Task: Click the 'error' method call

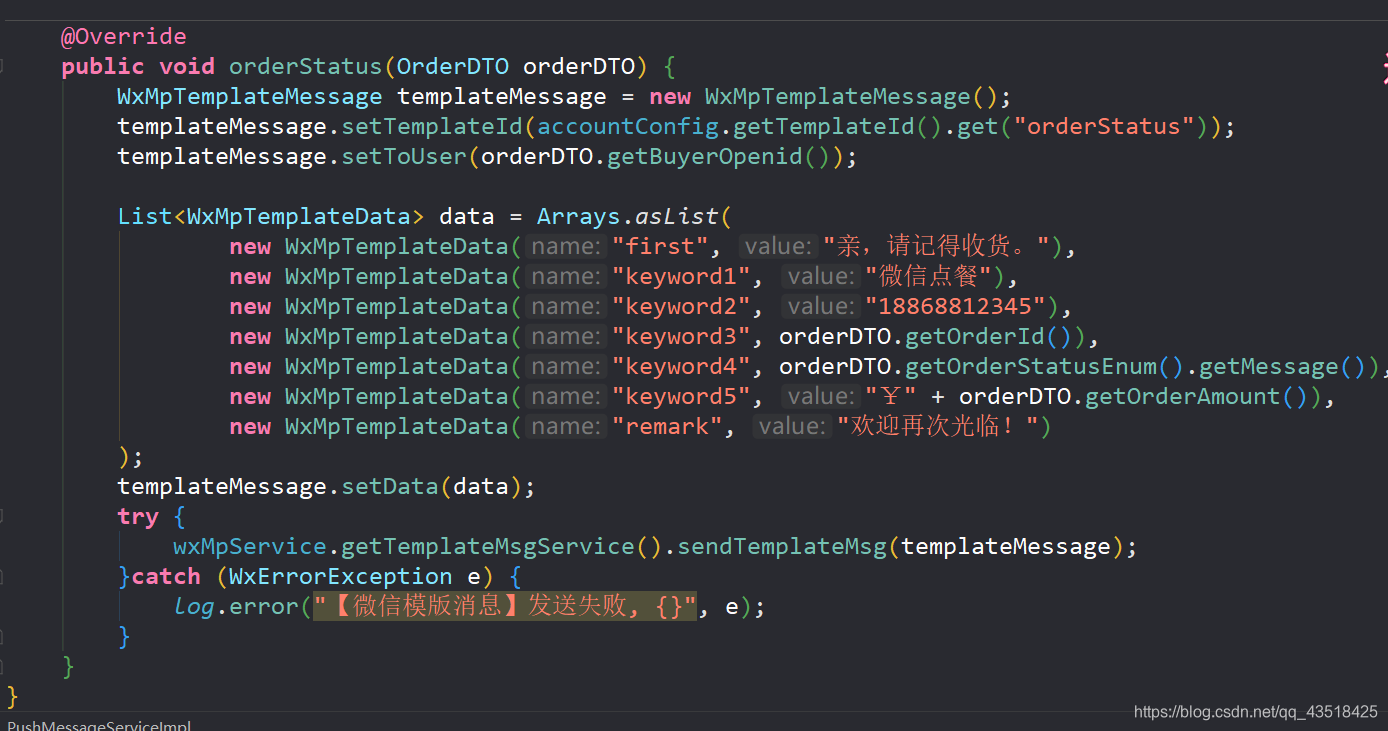Action: click(x=264, y=607)
